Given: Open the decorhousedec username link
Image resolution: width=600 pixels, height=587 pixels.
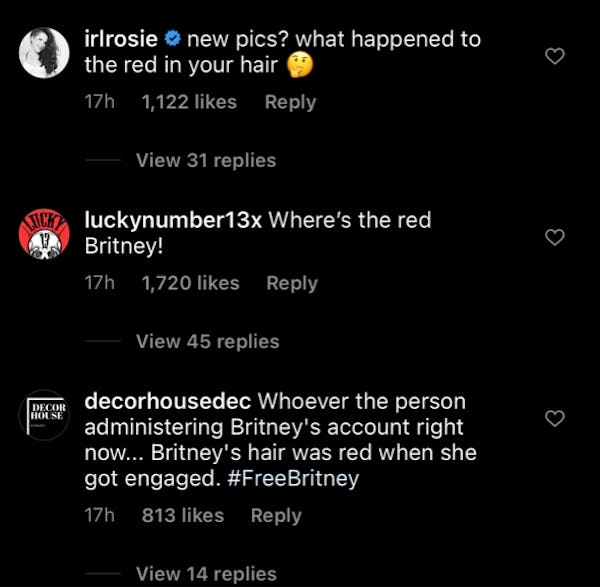Looking at the screenshot, I should coord(168,401).
